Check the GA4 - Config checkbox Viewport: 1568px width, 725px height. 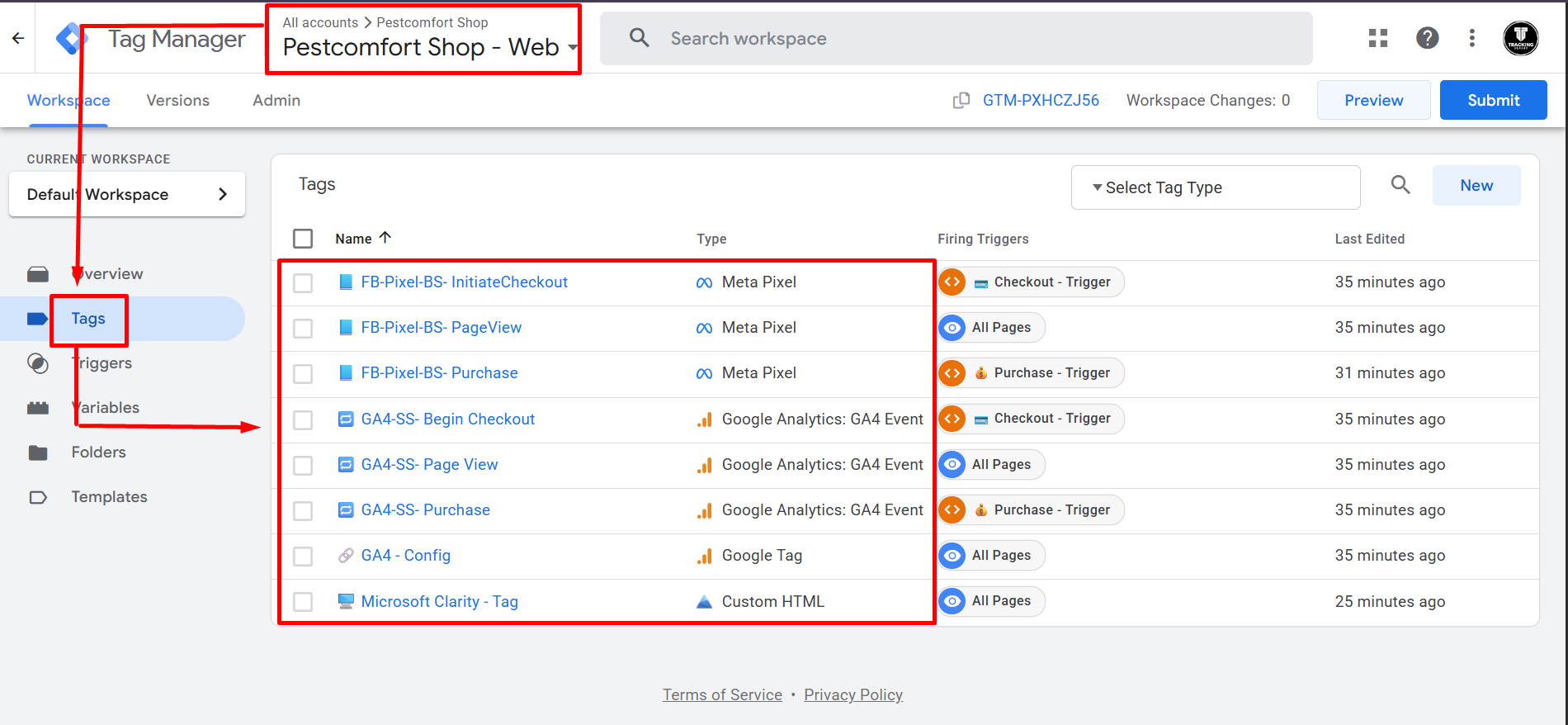[303, 556]
